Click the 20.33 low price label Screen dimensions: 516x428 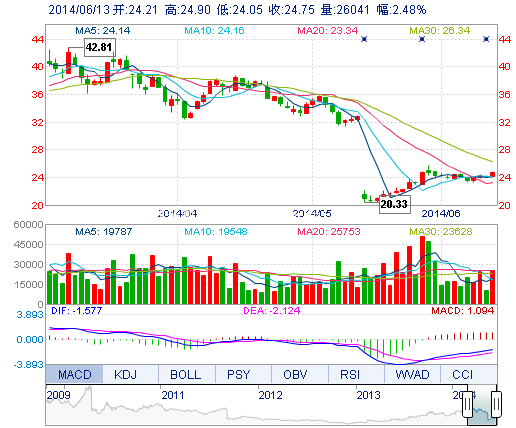[x=395, y=204]
